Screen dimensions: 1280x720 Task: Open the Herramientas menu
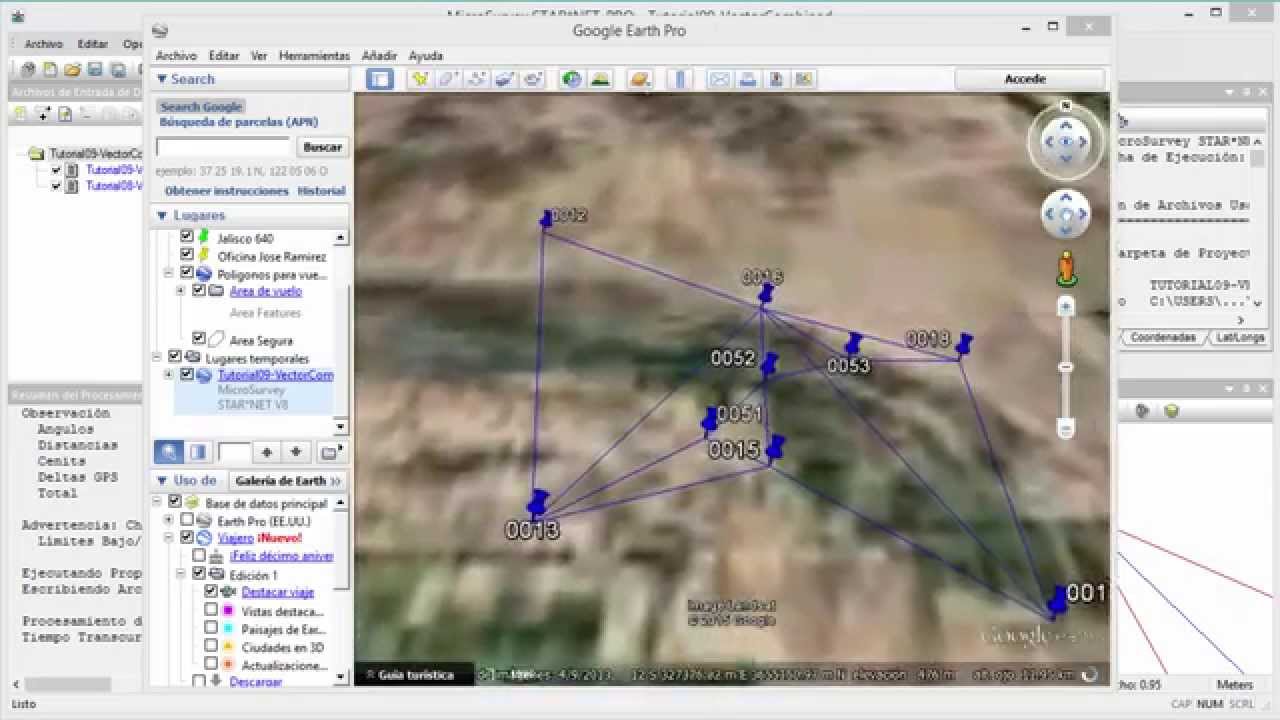pos(314,56)
